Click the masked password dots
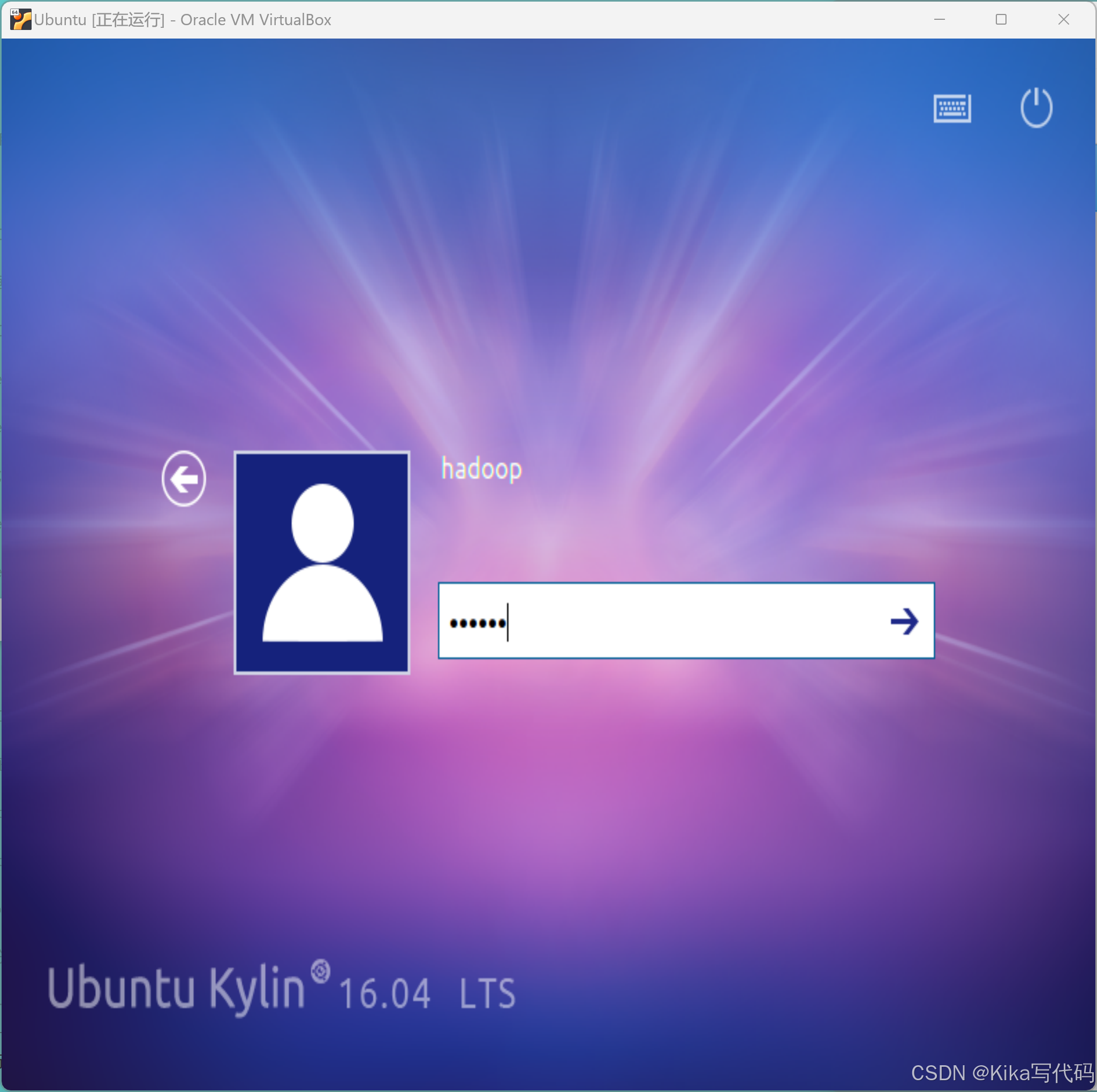The image size is (1097, 1092). (x=477, y=624)
